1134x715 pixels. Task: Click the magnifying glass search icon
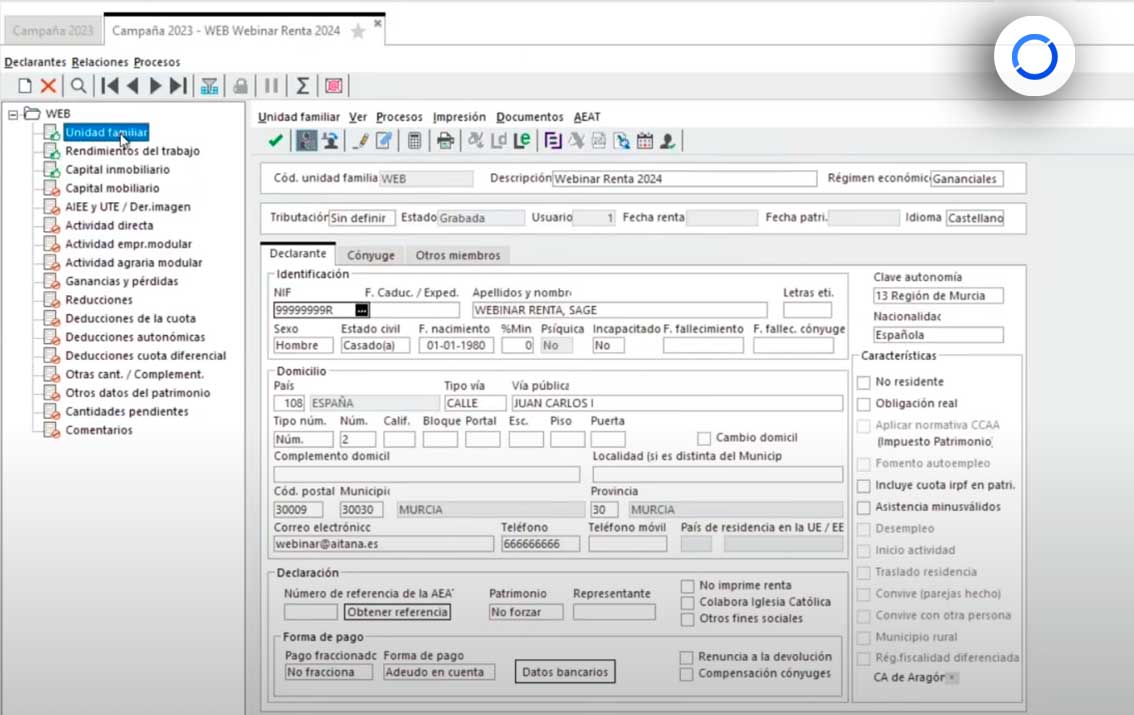[78, 86]
